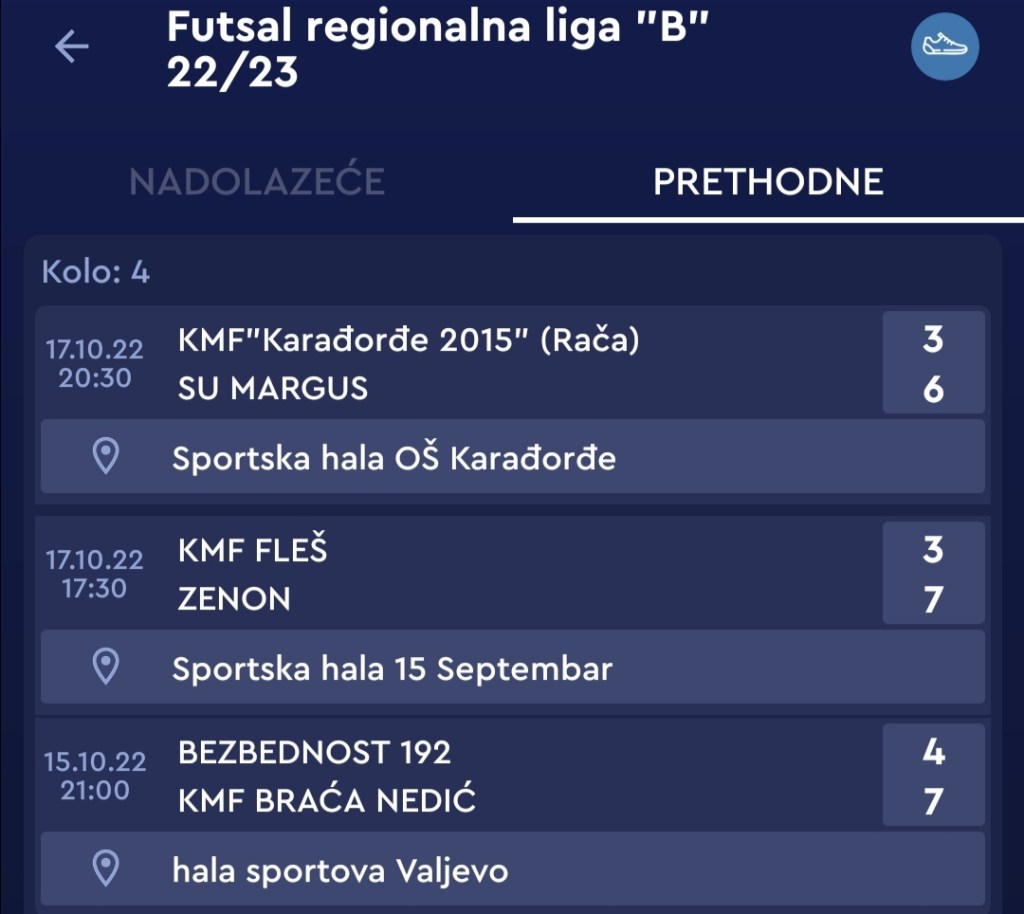This screenshot has height=914, width=1024.
Task: Open the KMF FLEŠ team
Action: tap(252, 550)
